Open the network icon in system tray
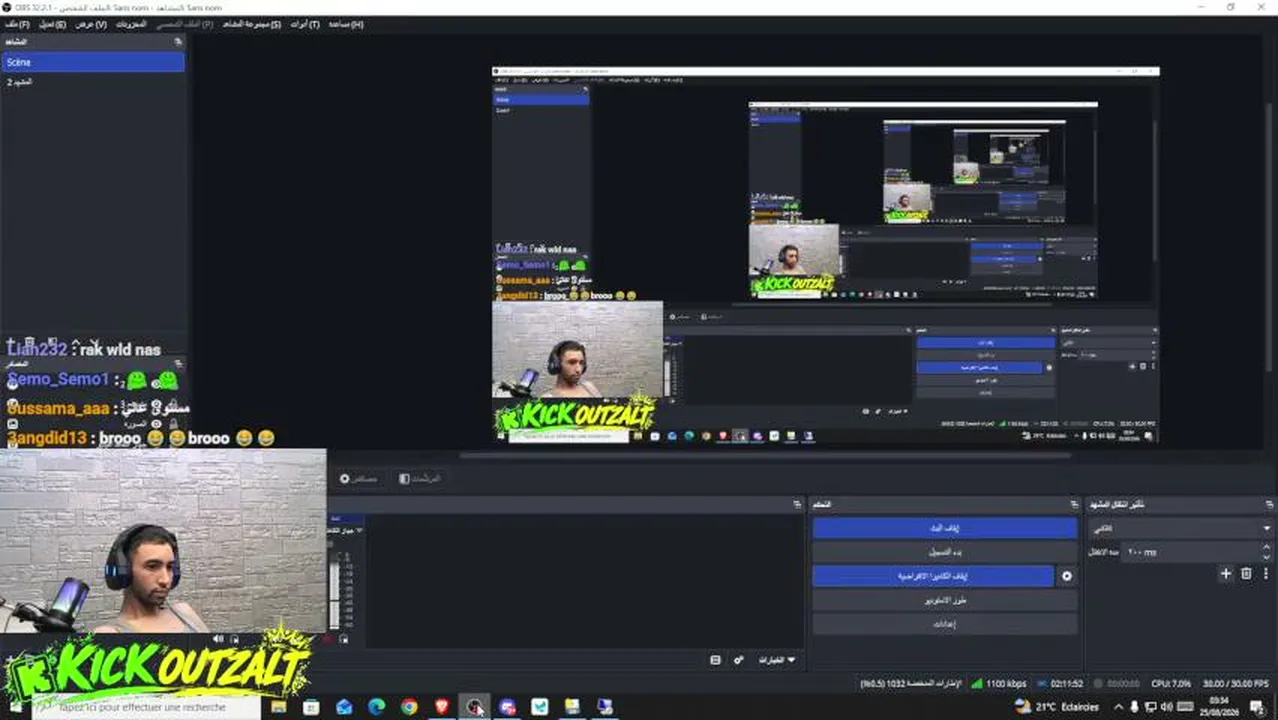 1150,707
